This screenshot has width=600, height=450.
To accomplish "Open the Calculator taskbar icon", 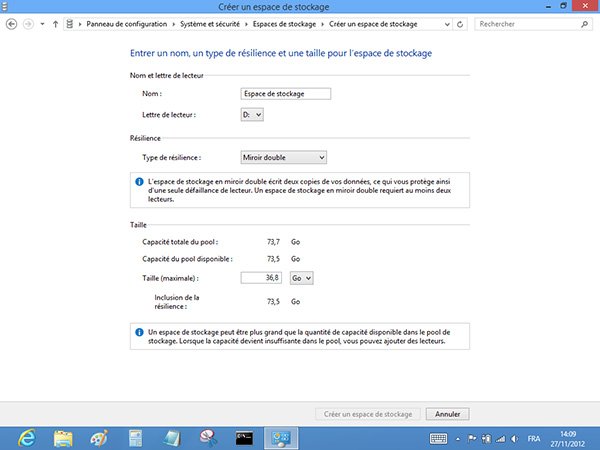I will click(x=135, y=439).
